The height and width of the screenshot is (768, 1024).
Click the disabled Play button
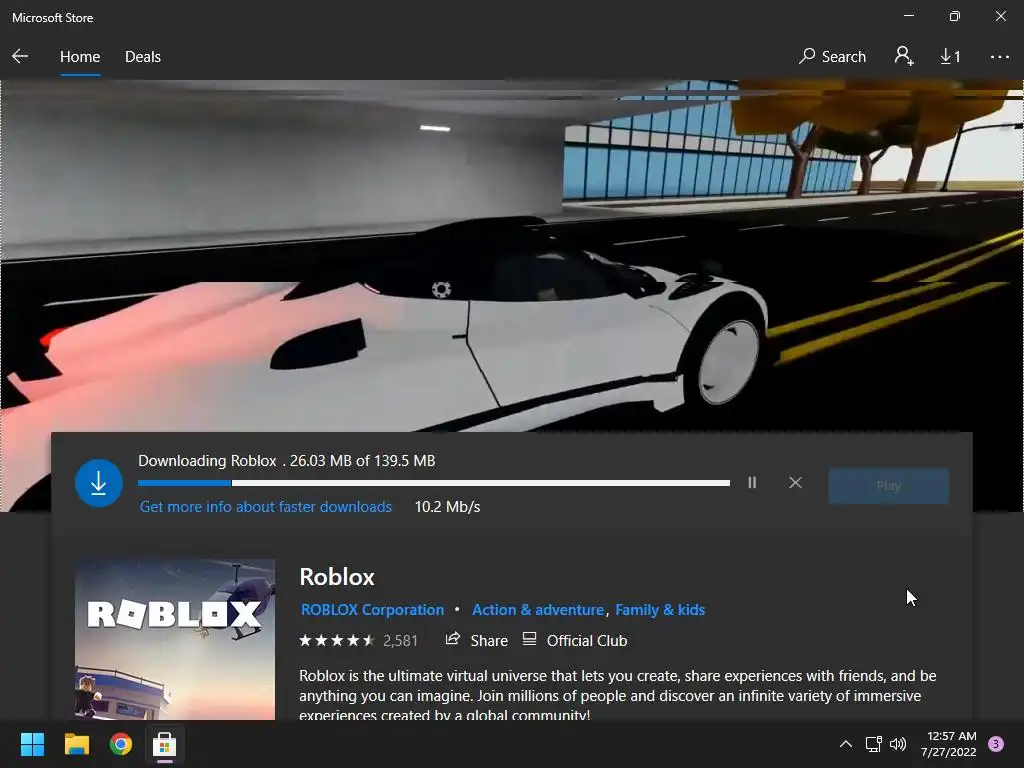(888, 485)
